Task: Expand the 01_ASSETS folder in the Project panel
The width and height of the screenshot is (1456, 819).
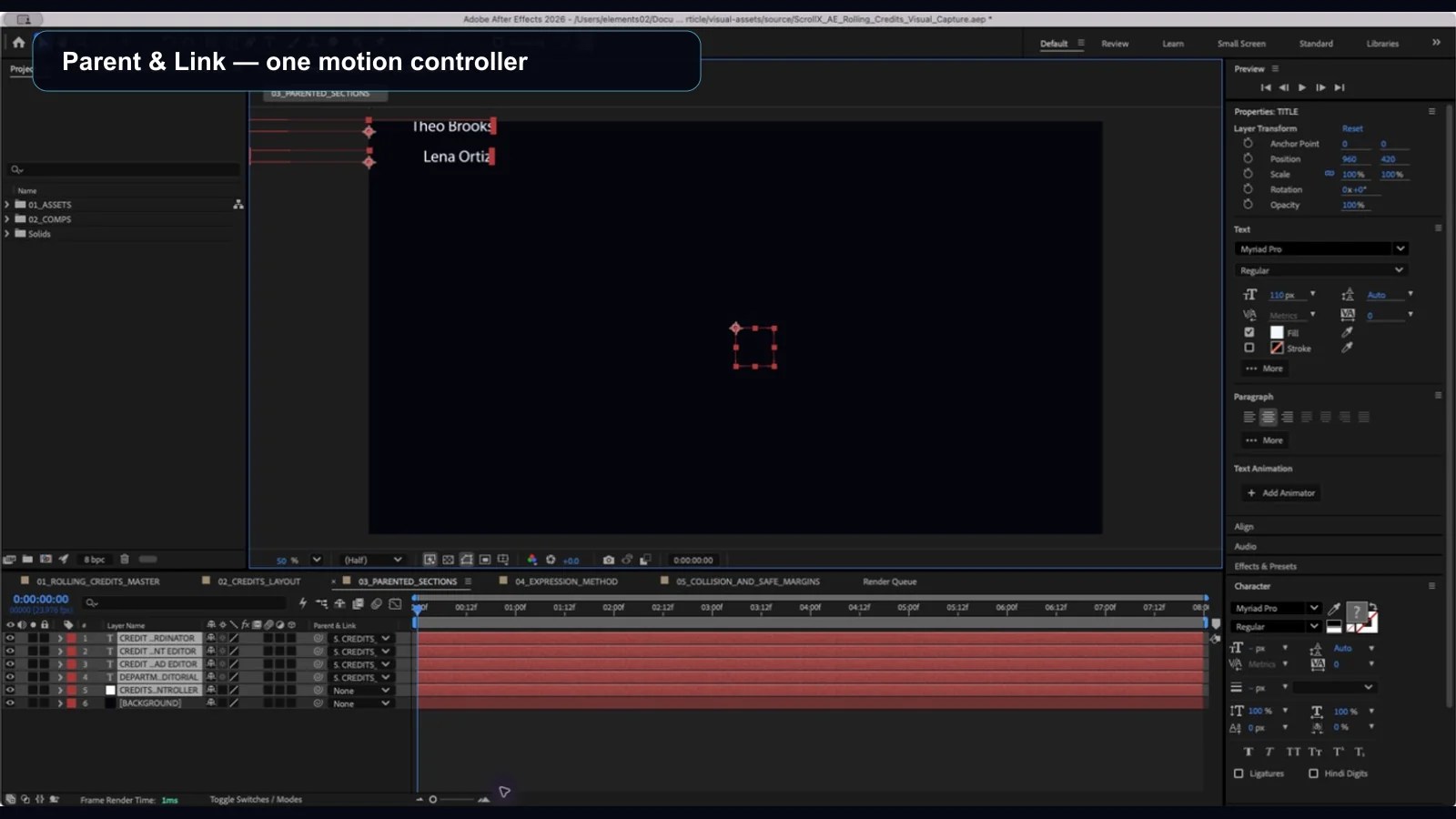Action: (7, 205)
